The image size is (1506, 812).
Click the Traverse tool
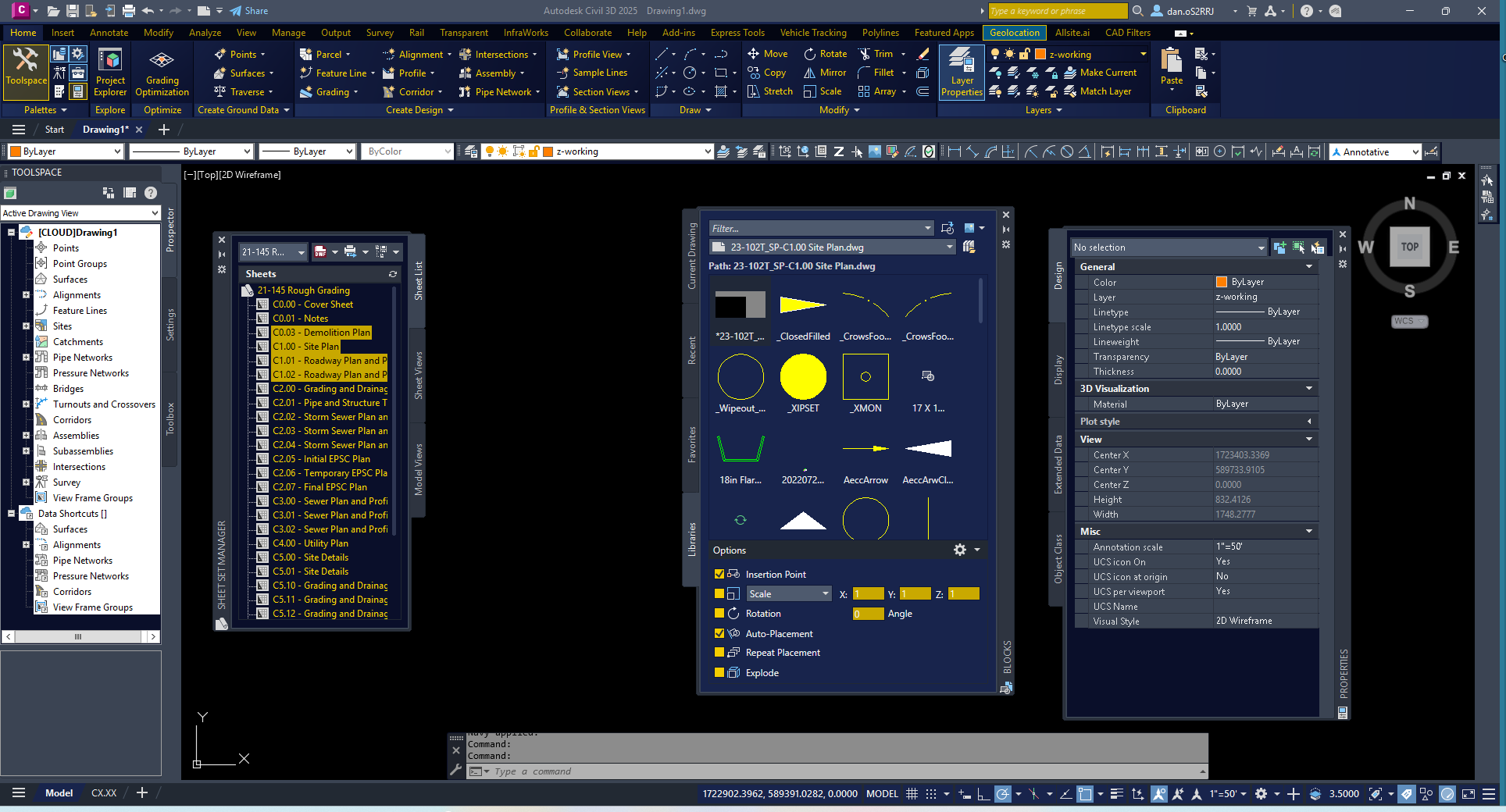tap(239, 91)
